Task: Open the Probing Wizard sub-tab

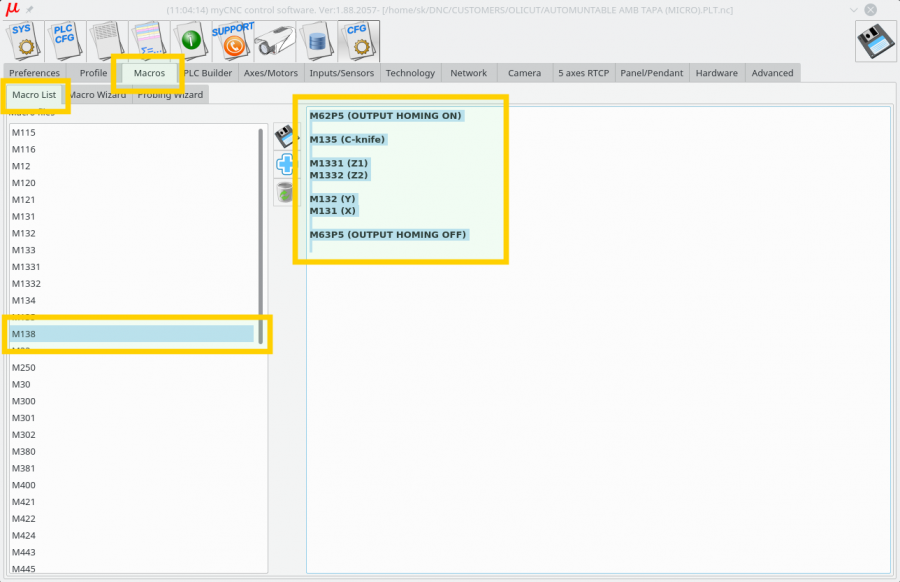Action: 170,95
